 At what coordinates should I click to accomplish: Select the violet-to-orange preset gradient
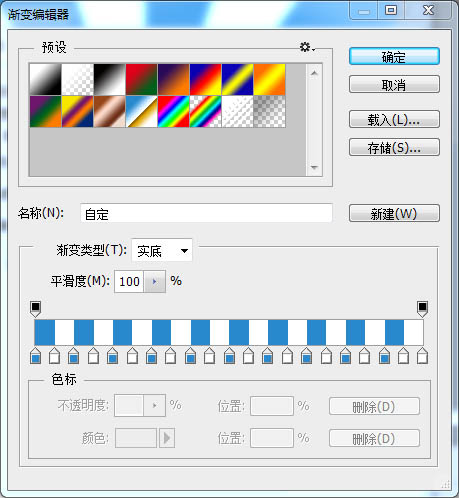click(x=173, y=79)
